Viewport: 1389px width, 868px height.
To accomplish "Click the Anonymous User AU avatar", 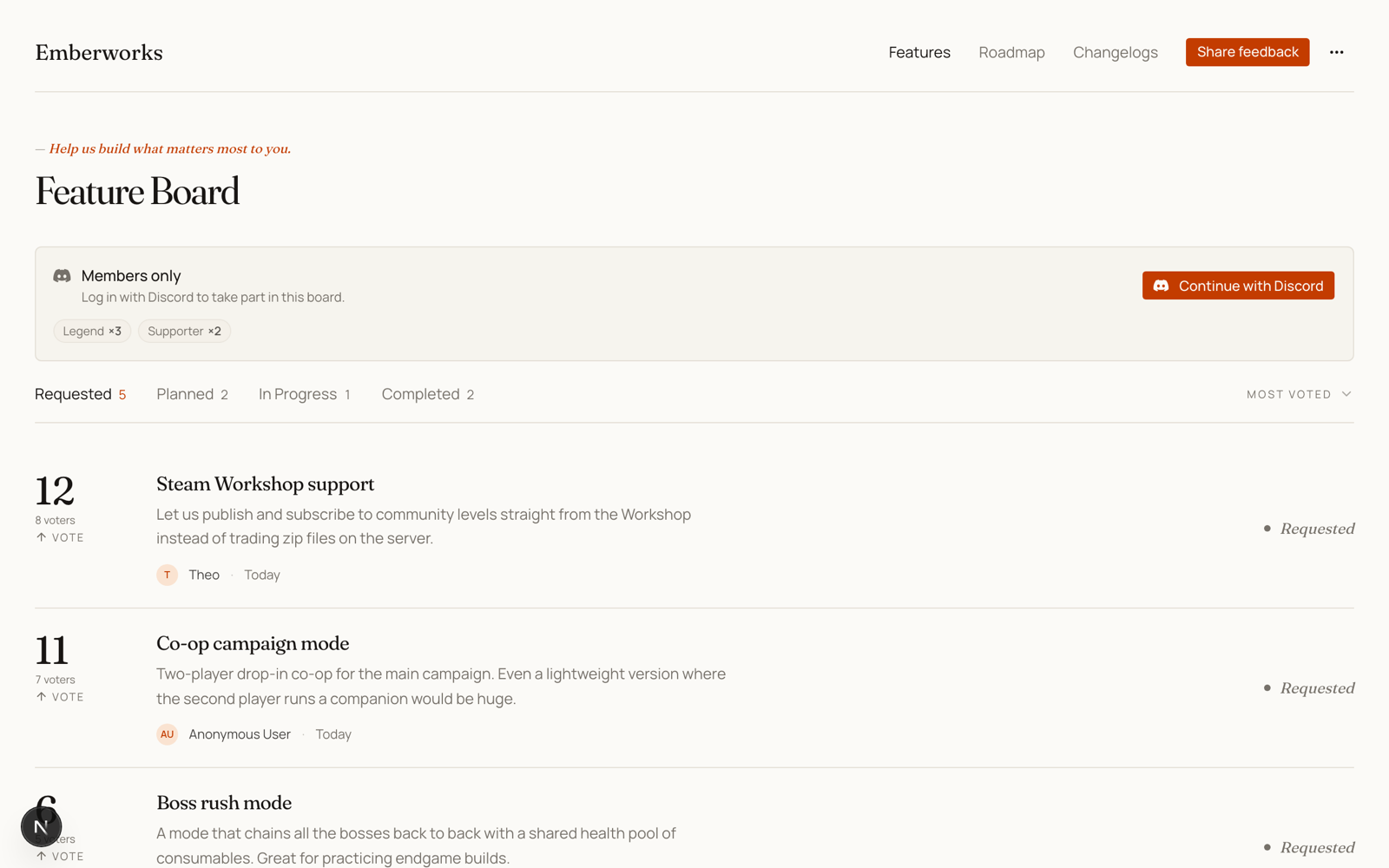I will [x=167, y=734].
